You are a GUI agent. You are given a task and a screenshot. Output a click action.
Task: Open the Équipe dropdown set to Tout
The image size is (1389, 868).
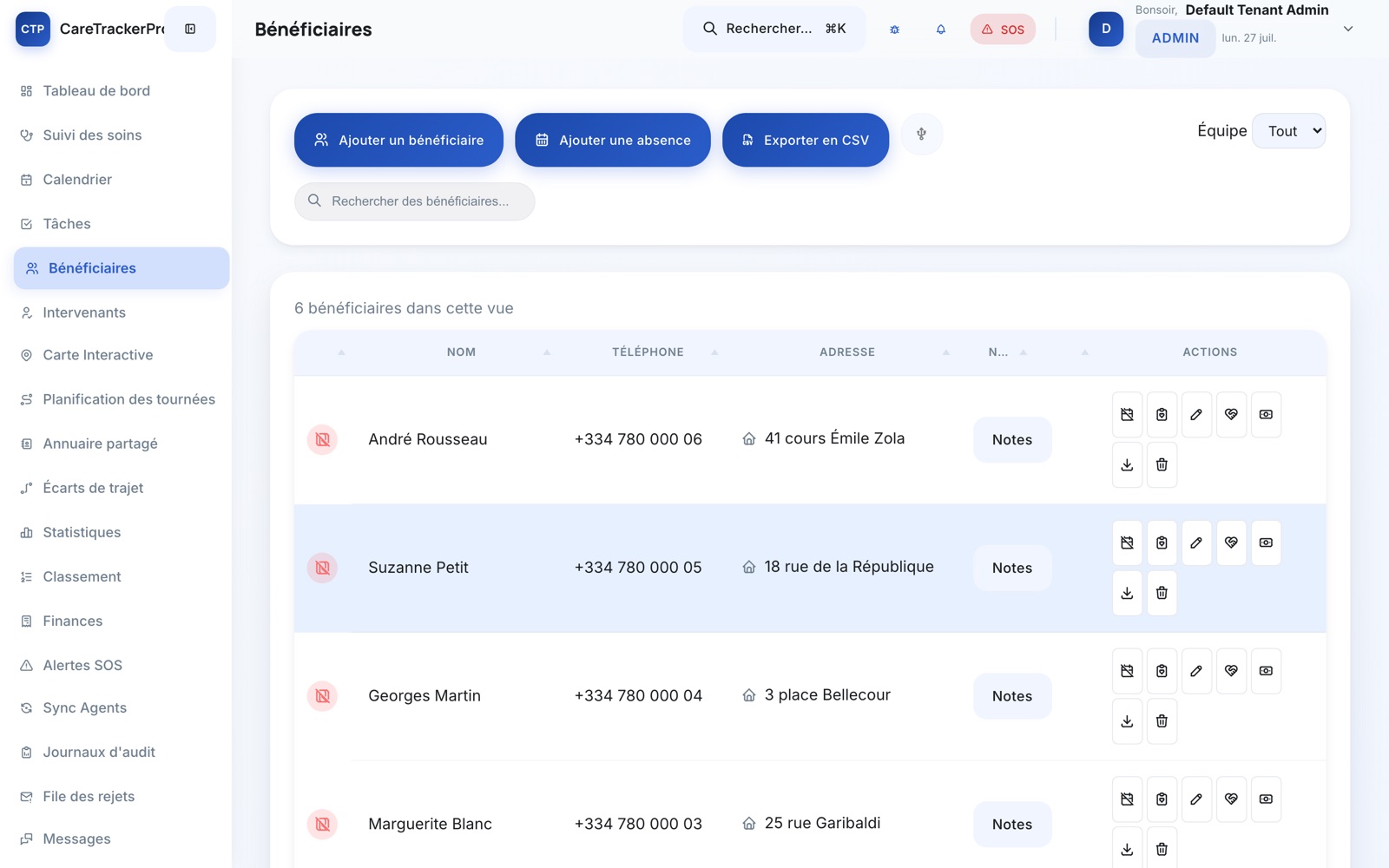pos(1288,131)
